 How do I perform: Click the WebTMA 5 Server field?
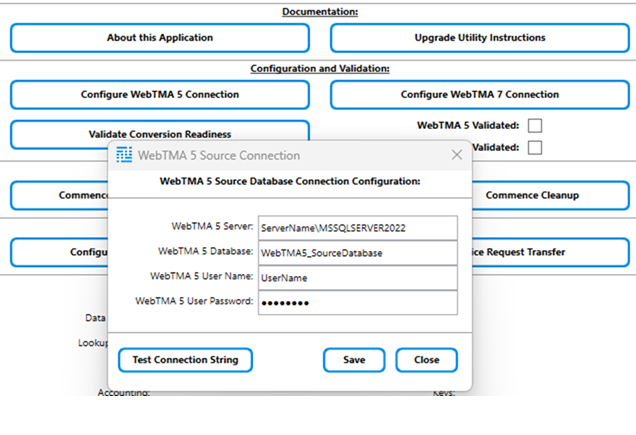(x=358, y=228)
